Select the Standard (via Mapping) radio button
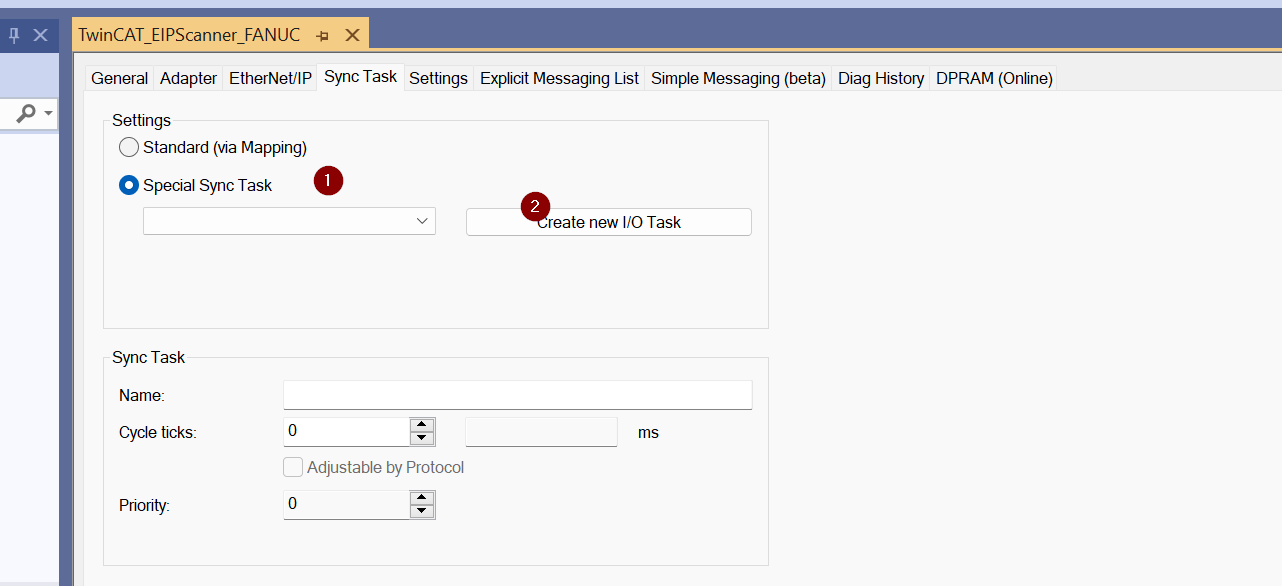1282x586 pixels. click(x=129, y=148)
